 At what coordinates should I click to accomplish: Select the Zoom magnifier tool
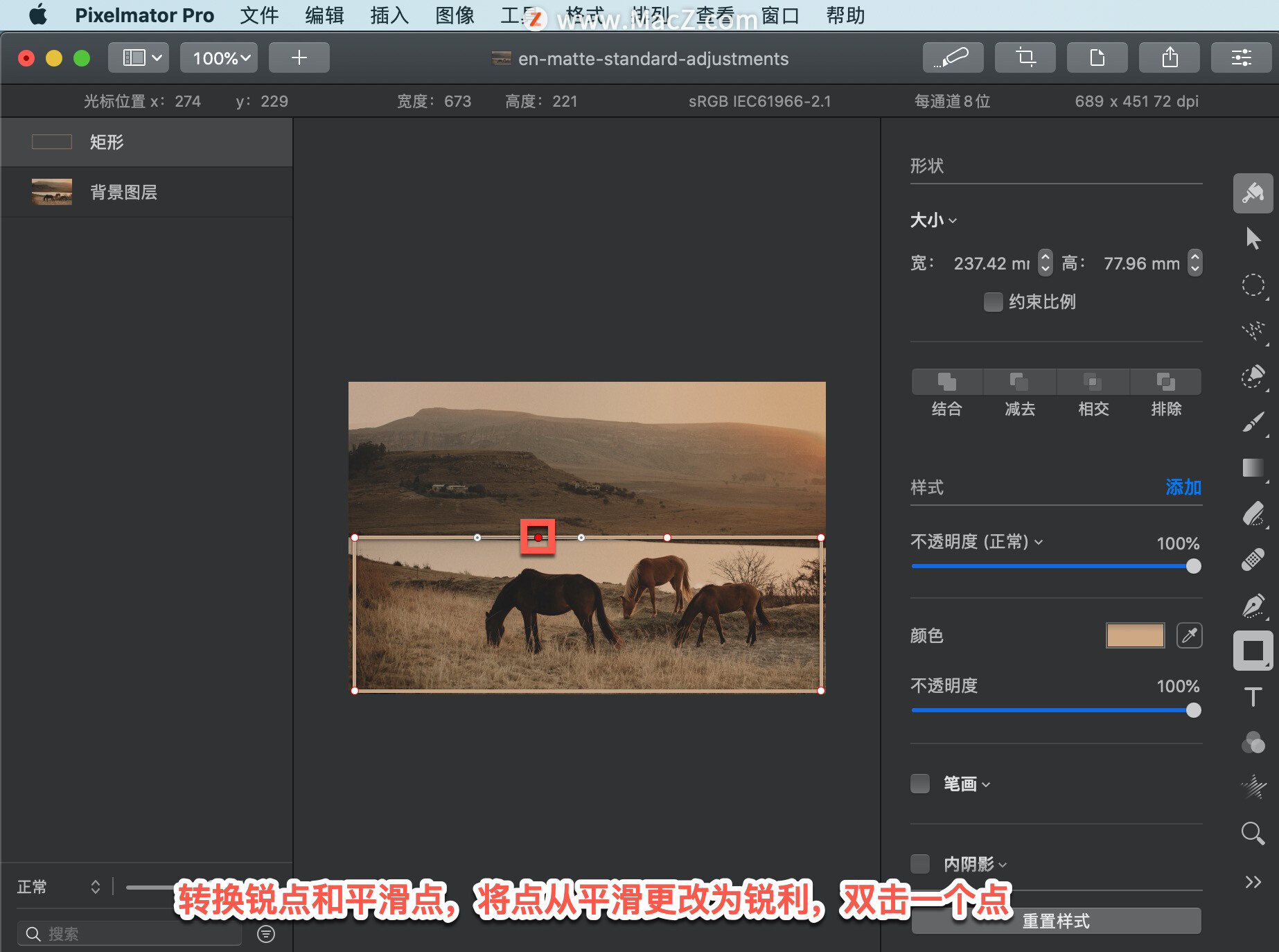[1253, 834]
